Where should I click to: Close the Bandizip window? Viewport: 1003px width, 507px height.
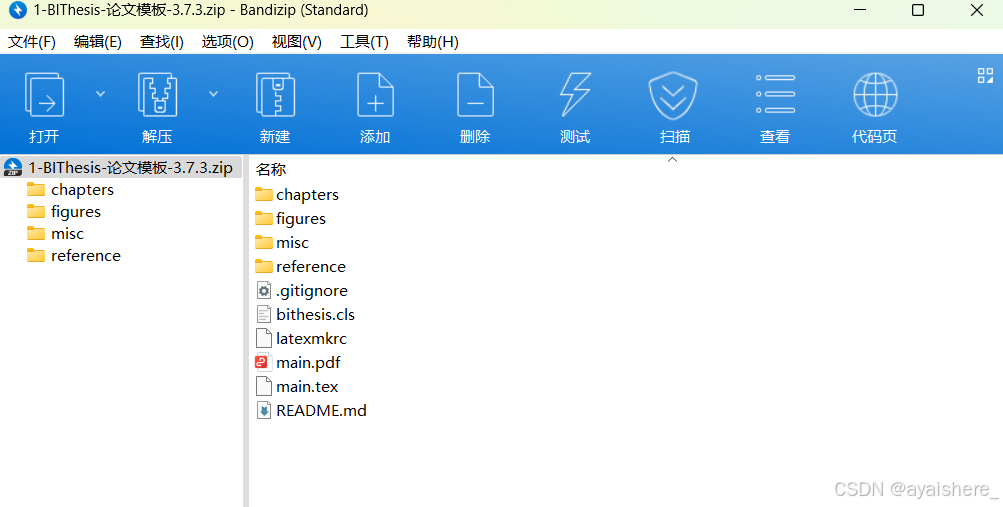[x=977, y=10]
